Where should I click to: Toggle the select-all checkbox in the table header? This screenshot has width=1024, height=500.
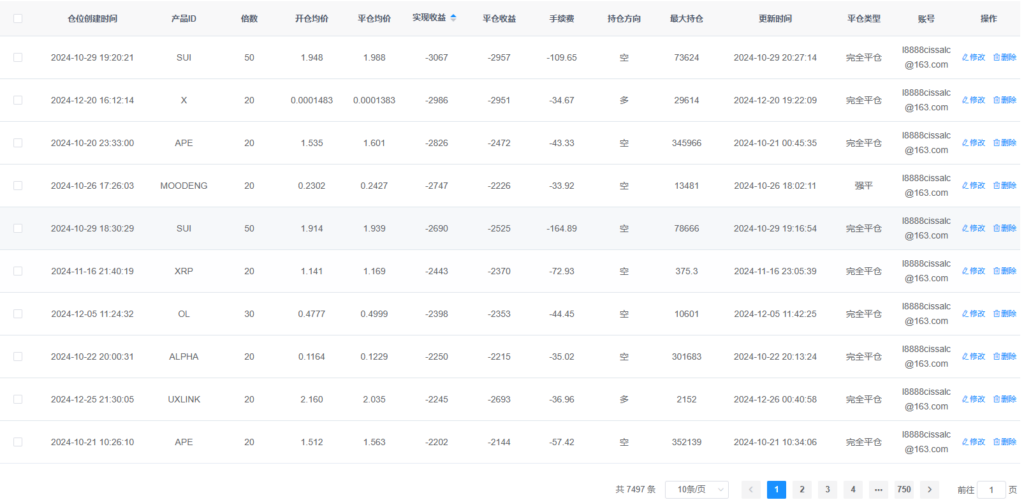tap(18, 19)
